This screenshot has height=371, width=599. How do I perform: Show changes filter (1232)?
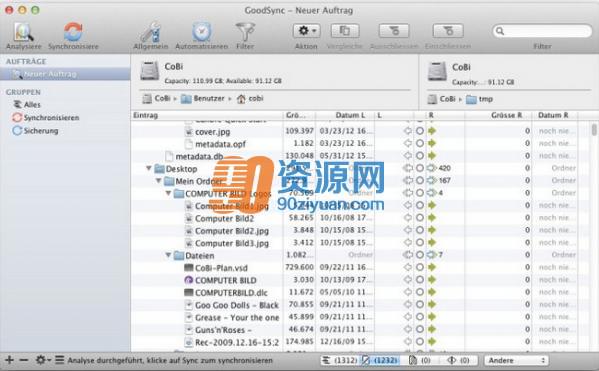click(380, 360)
